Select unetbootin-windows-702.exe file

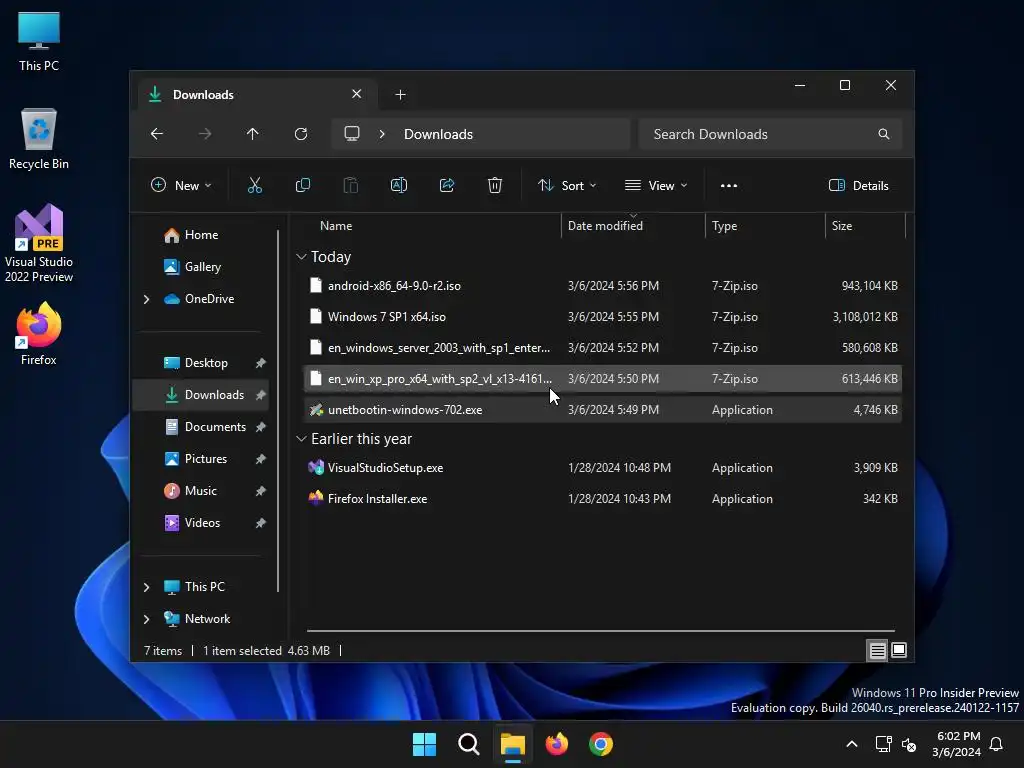tap(603, 410)
